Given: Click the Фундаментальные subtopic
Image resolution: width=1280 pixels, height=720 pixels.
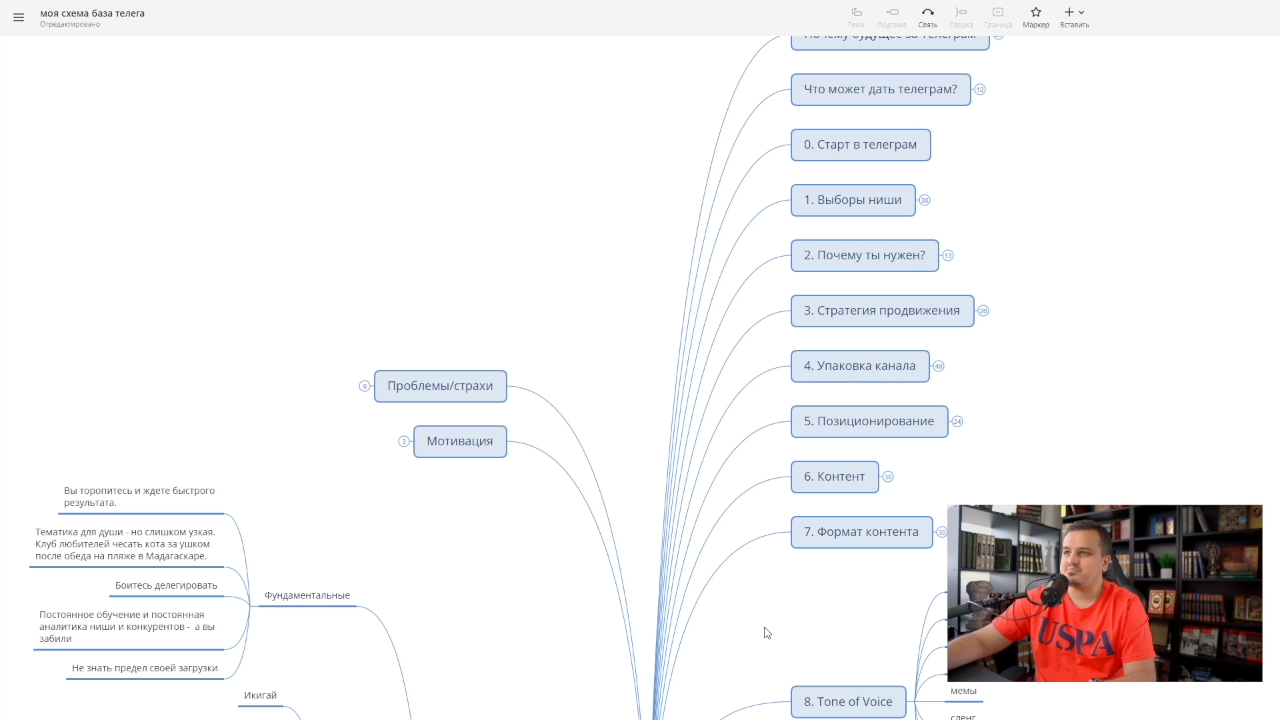Looking at the screenshot, I should click(307, 595).
